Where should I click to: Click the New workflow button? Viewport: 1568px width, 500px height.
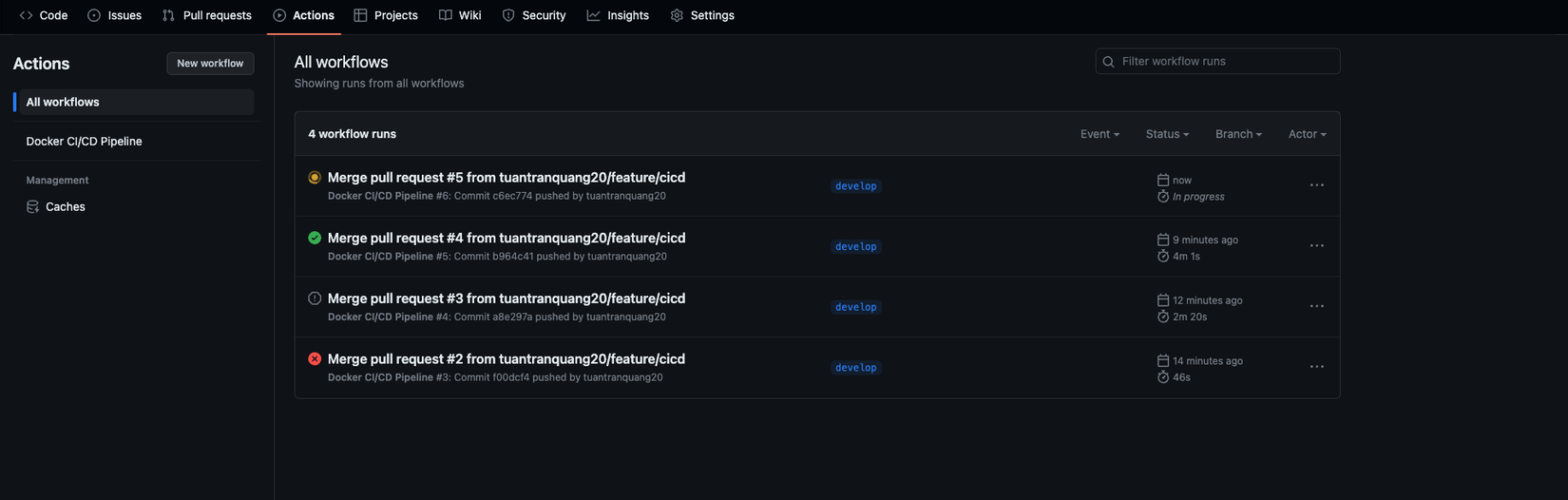pyautogui.click(x=210, y=63)
